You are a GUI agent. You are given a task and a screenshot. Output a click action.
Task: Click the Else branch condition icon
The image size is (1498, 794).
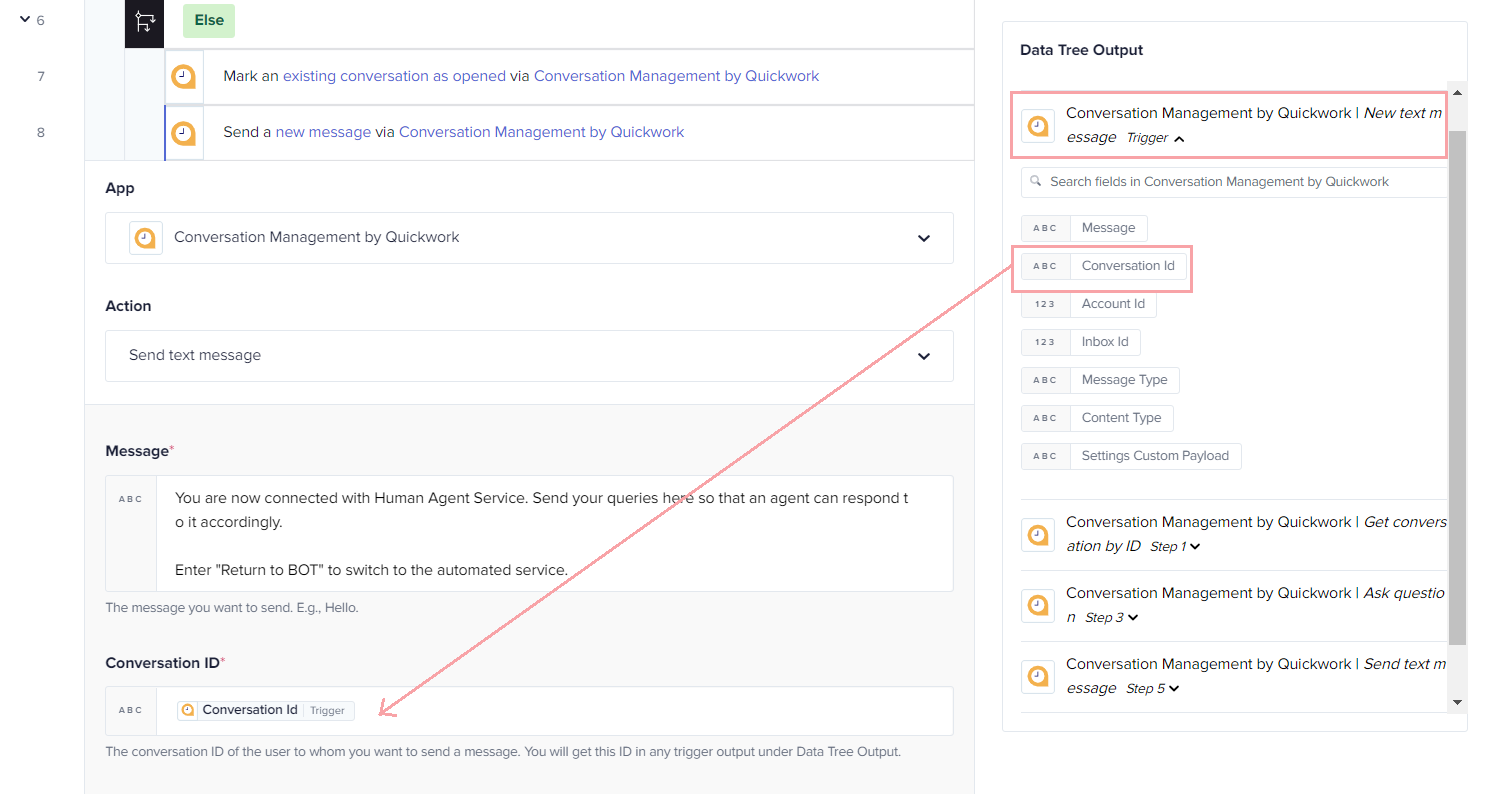coord(144,21)
